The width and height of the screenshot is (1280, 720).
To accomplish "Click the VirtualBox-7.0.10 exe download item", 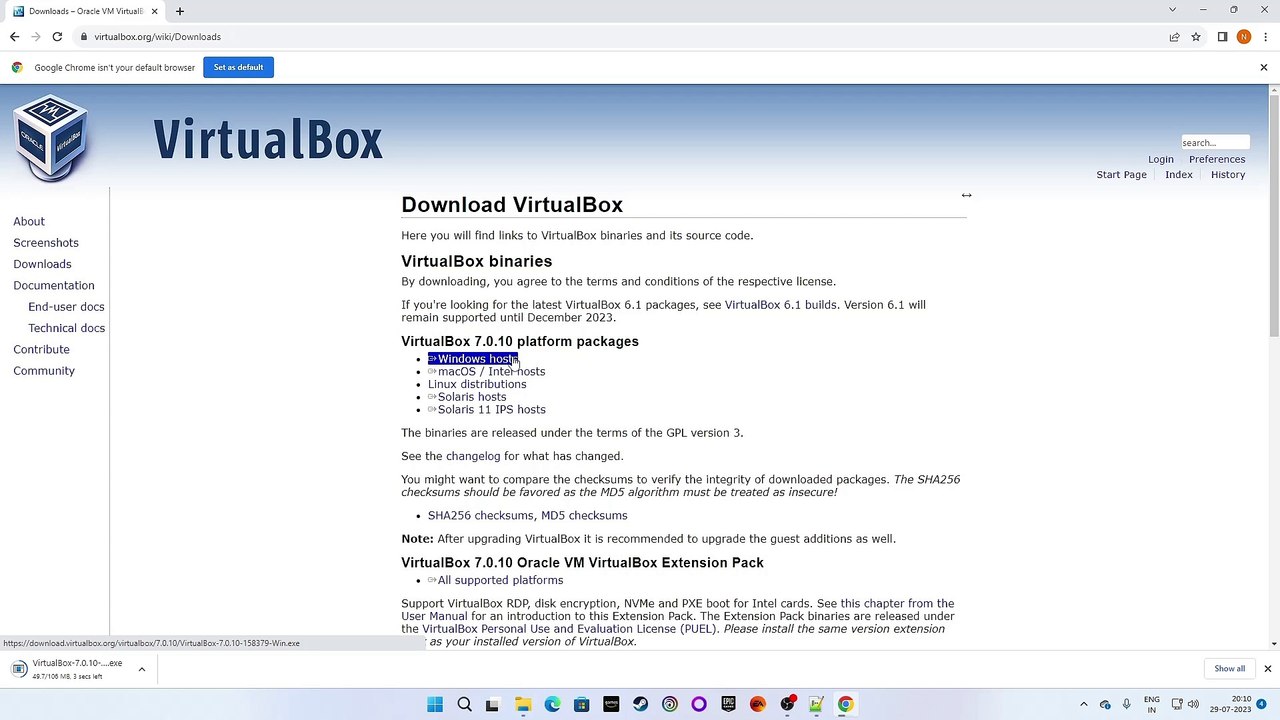I will tap(68, 669).
